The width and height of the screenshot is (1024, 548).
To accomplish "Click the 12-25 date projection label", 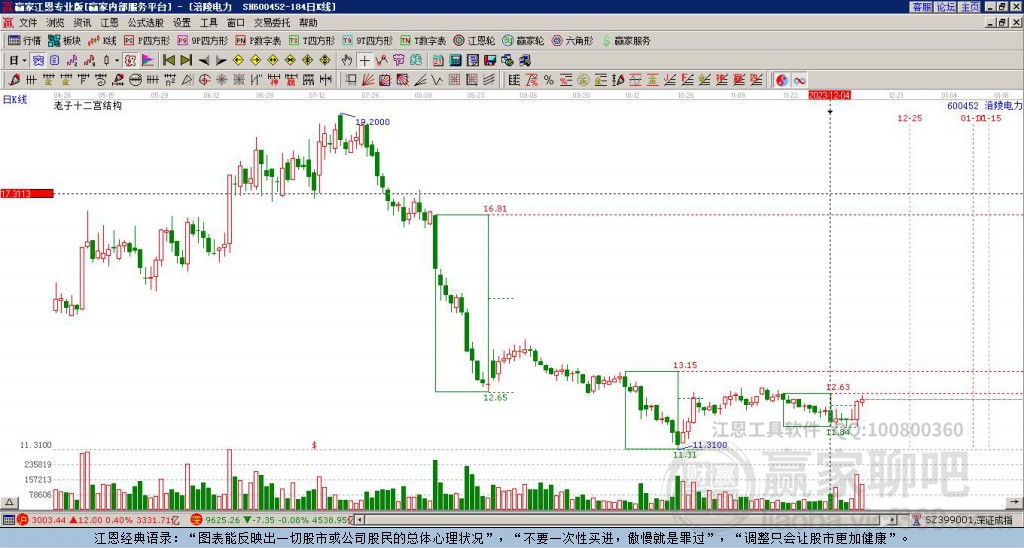I will (x=910, y=118).
